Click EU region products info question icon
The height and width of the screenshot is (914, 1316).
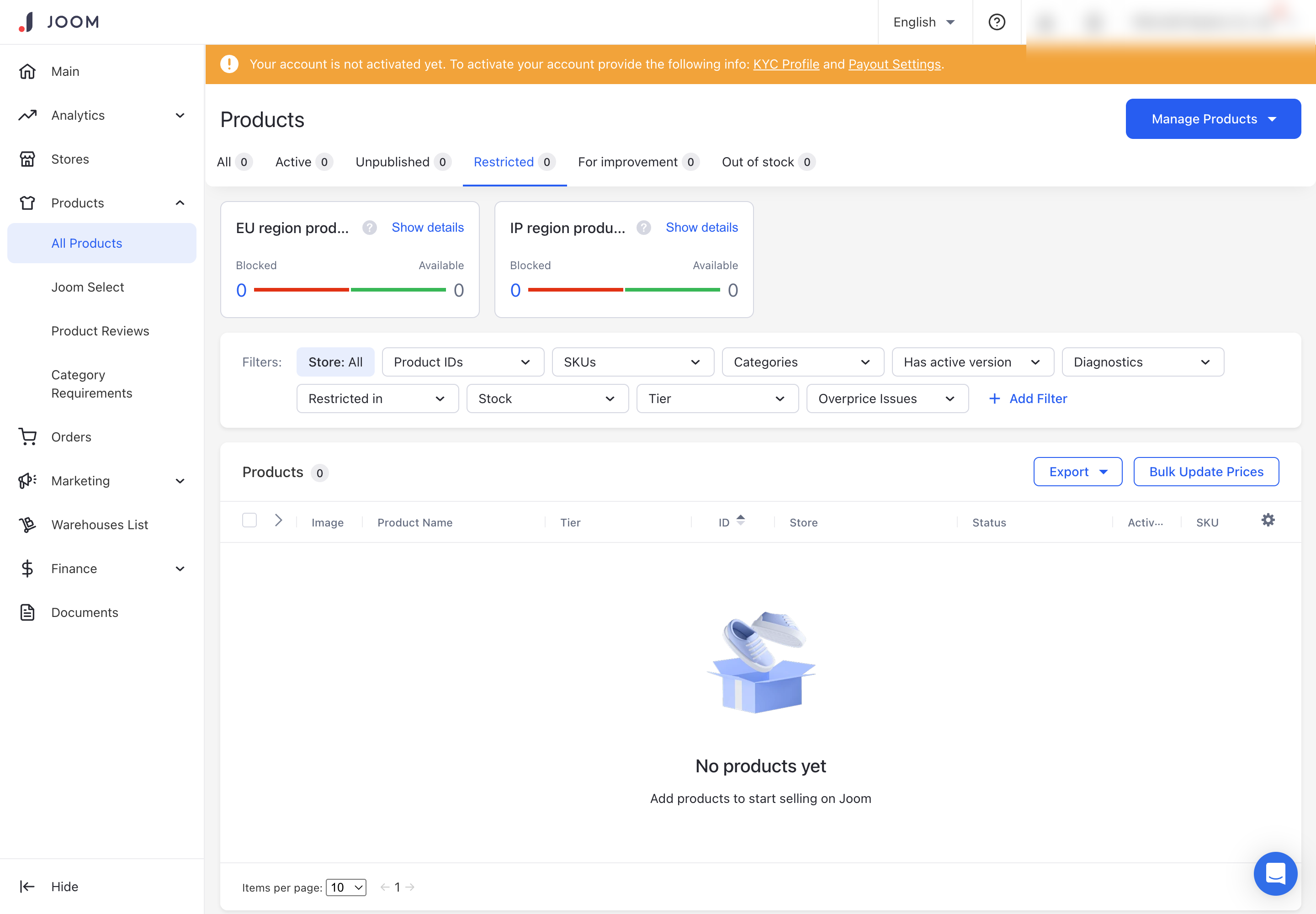[369, 228]
